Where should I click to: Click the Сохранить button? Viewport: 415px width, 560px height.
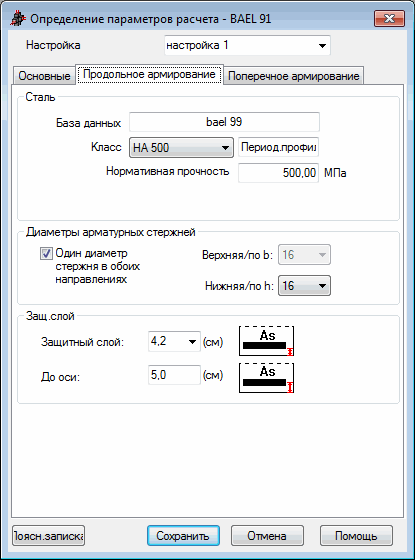click(x=183, y=536)
